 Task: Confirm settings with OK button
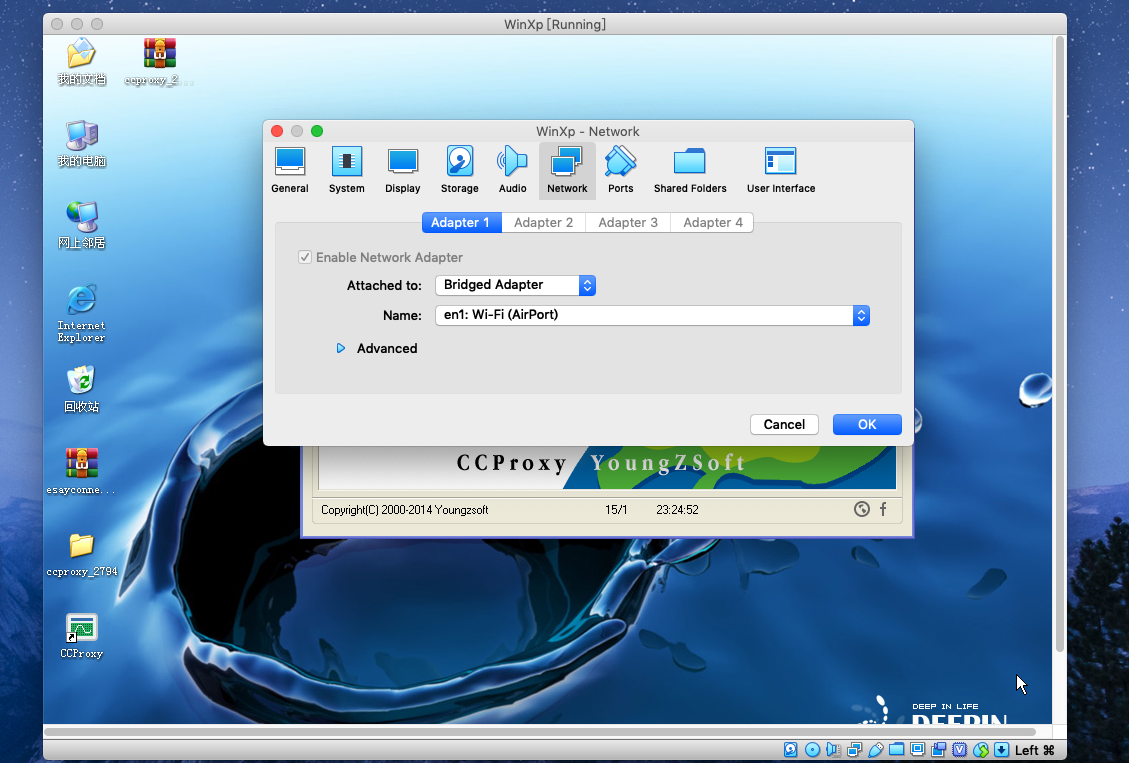coord(867,424)
